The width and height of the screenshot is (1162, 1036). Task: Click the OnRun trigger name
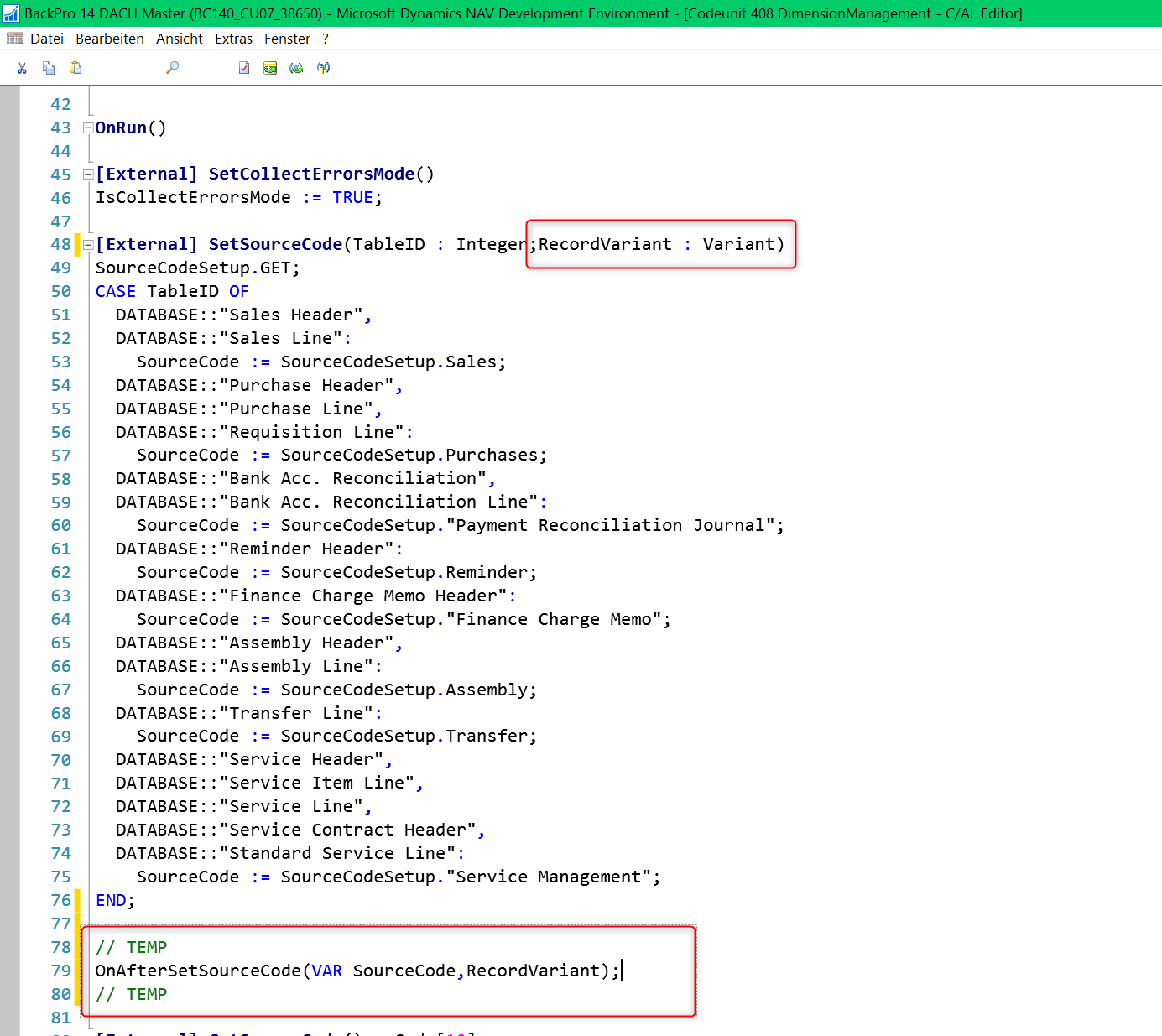pos(121,128)
